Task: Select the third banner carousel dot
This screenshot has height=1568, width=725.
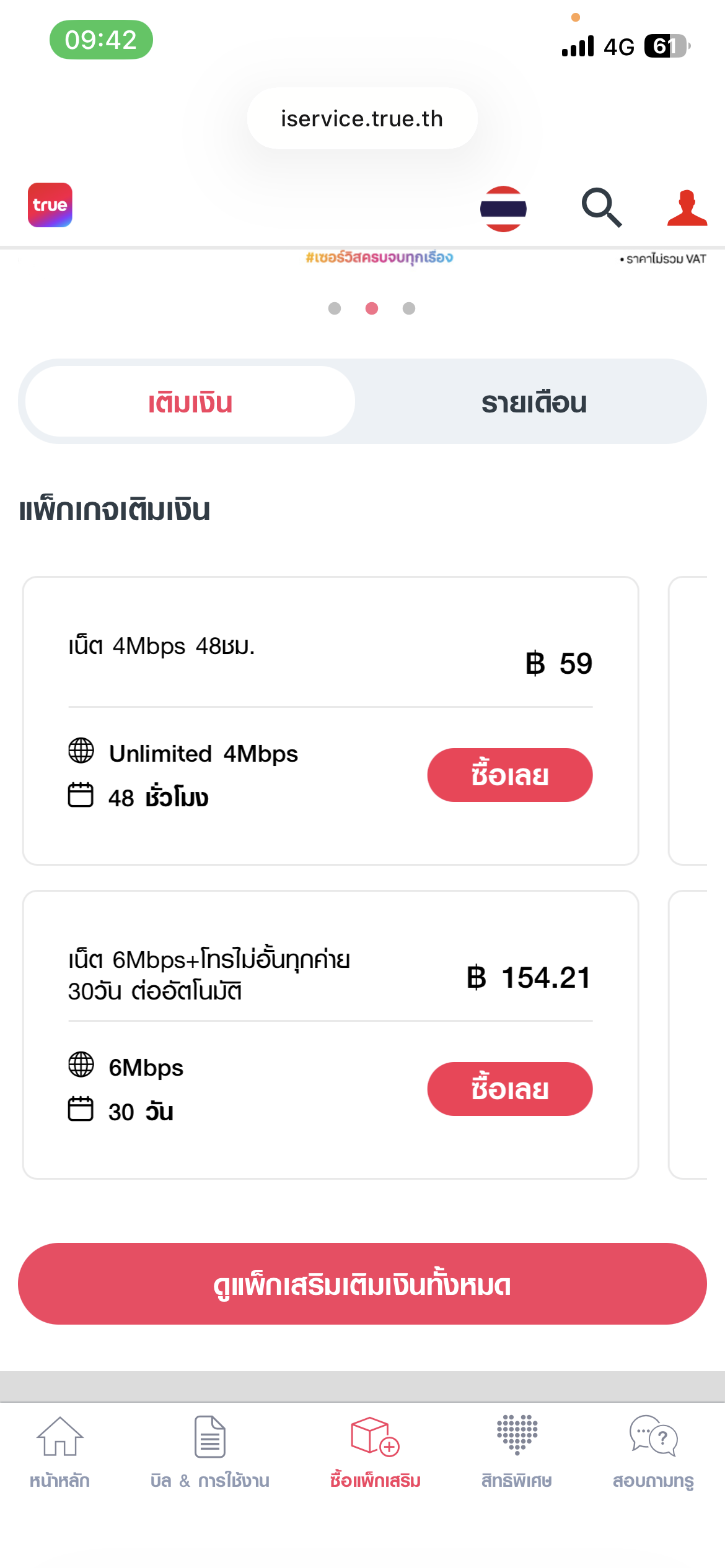Action: coord(409,308)
